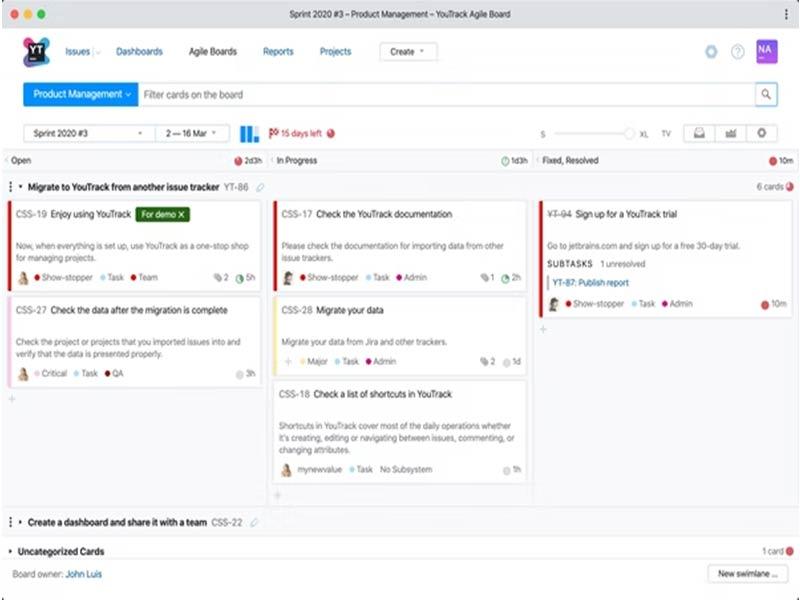
Task: Click mynewvalue on the CSS-18 card
Action: click(x=319, y=469)
